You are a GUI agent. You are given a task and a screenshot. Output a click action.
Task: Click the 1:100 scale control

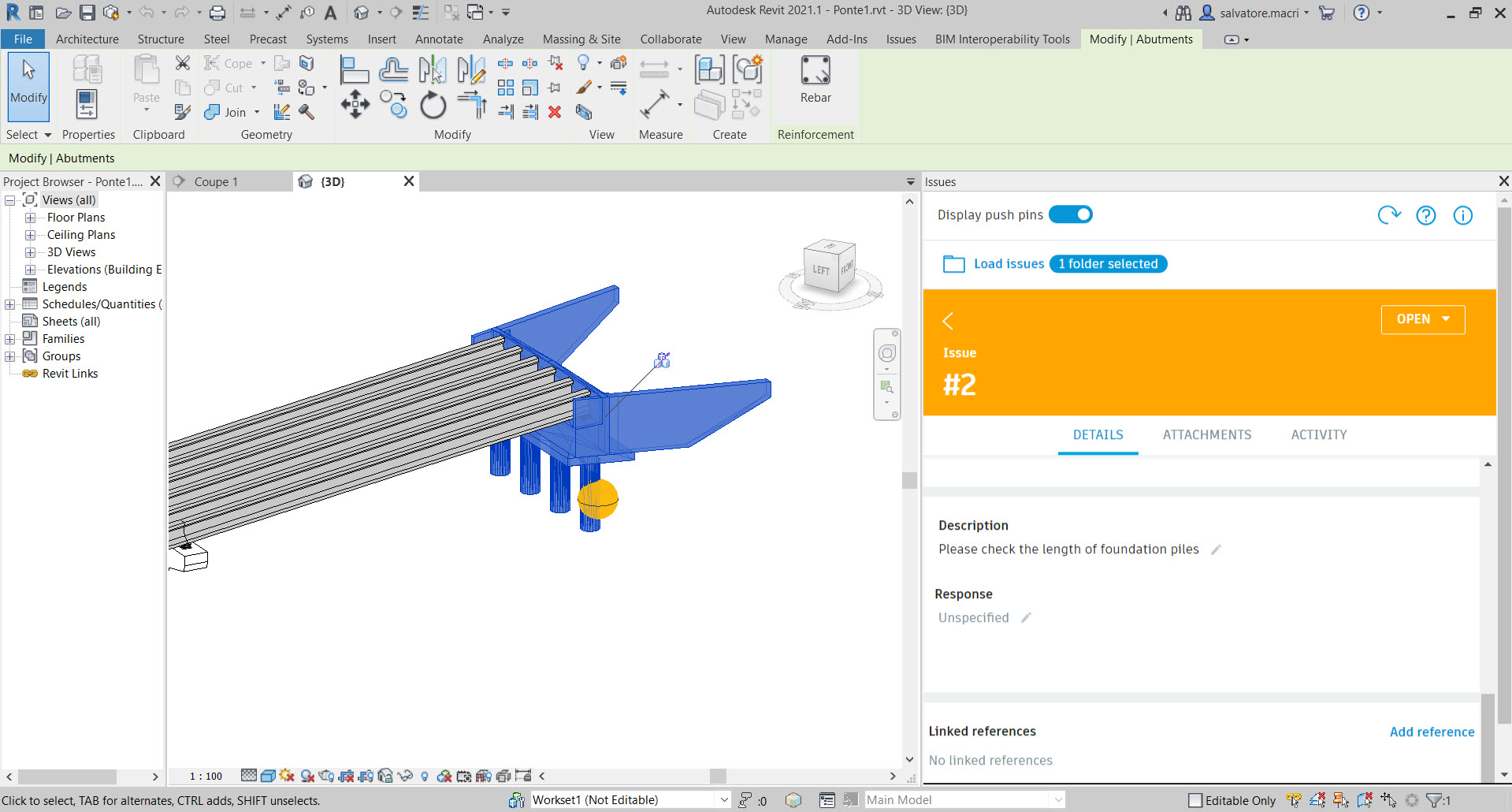pos(205,776)
